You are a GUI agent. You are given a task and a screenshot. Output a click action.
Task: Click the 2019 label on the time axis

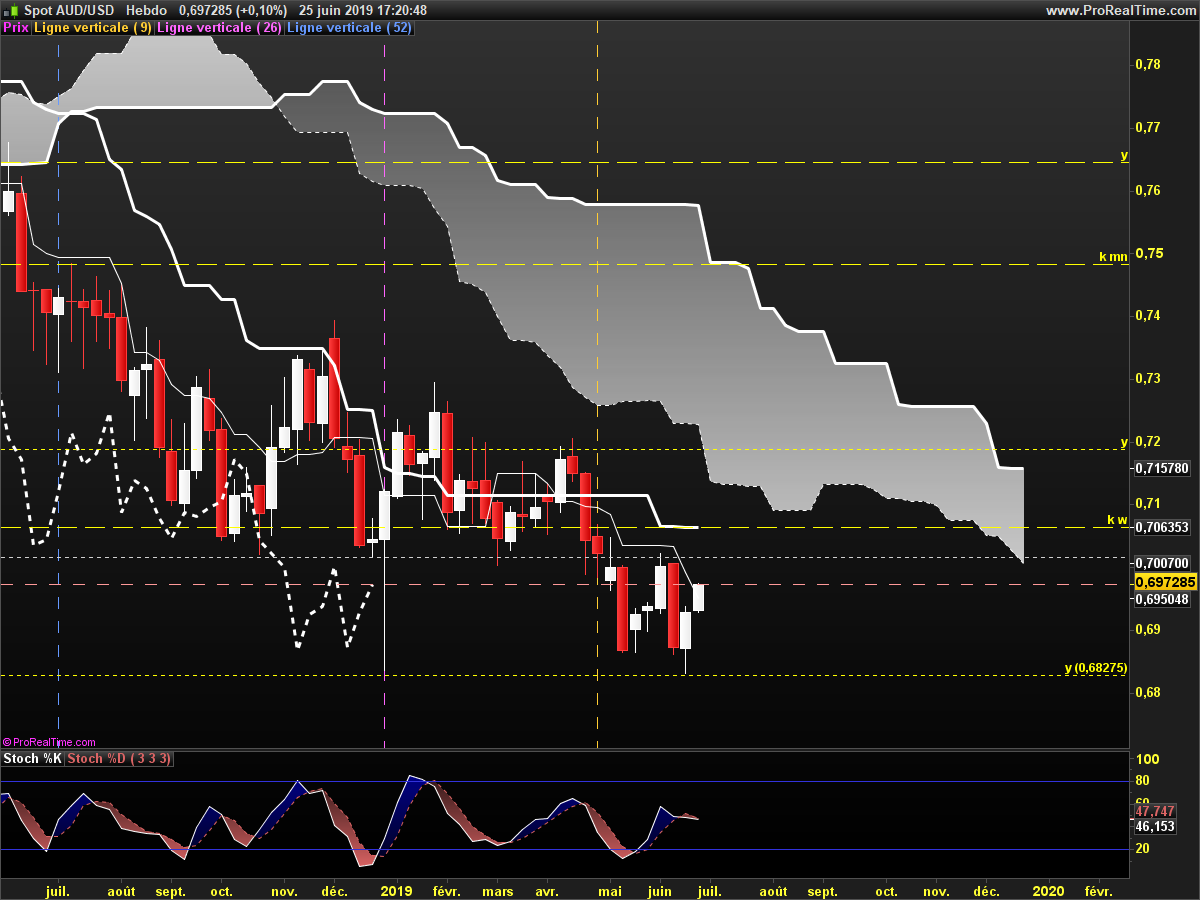(x=397, y=891)
